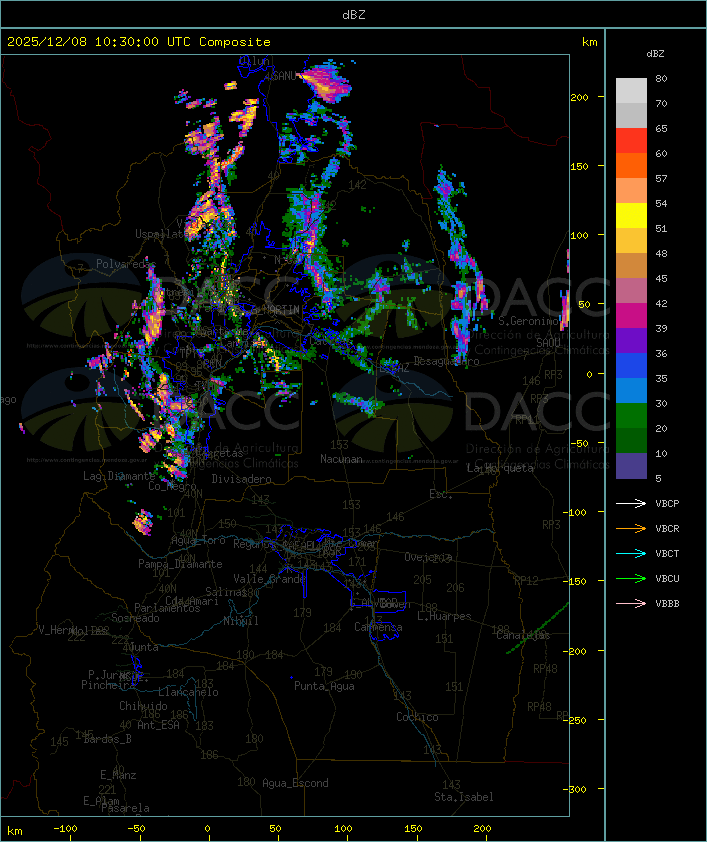707x842 pixels.
Task: Click the 'Chihuido' place label
Action: (143, 706)
